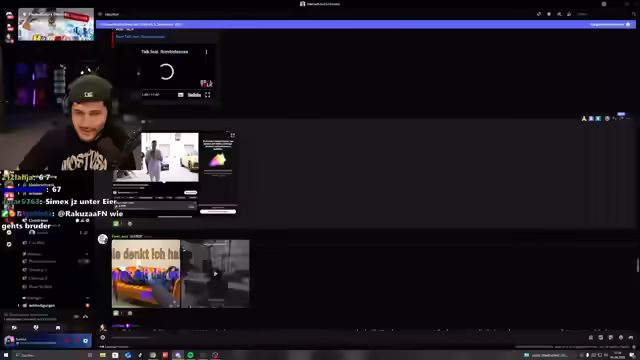The width and height of the screenshot is (640, 360).
Task: Expand the ankündigungen channel arrow
Action: pyautogui.click(x=18, y=305)
